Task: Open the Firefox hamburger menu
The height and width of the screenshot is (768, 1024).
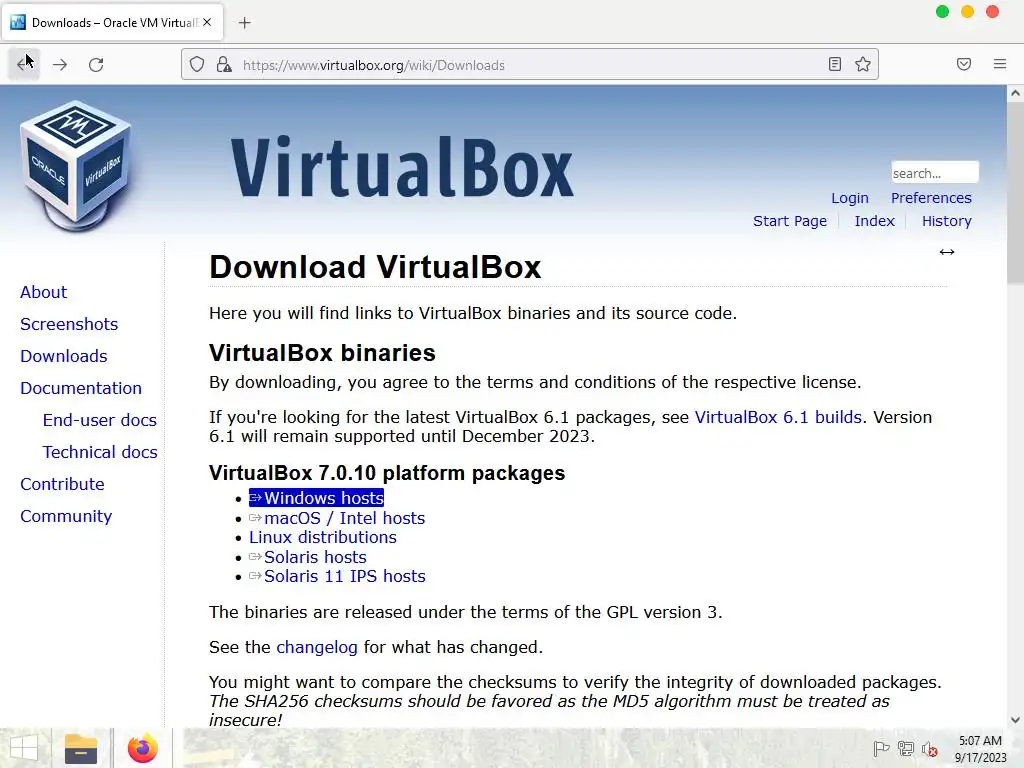Action: [x=1000, y=64]
